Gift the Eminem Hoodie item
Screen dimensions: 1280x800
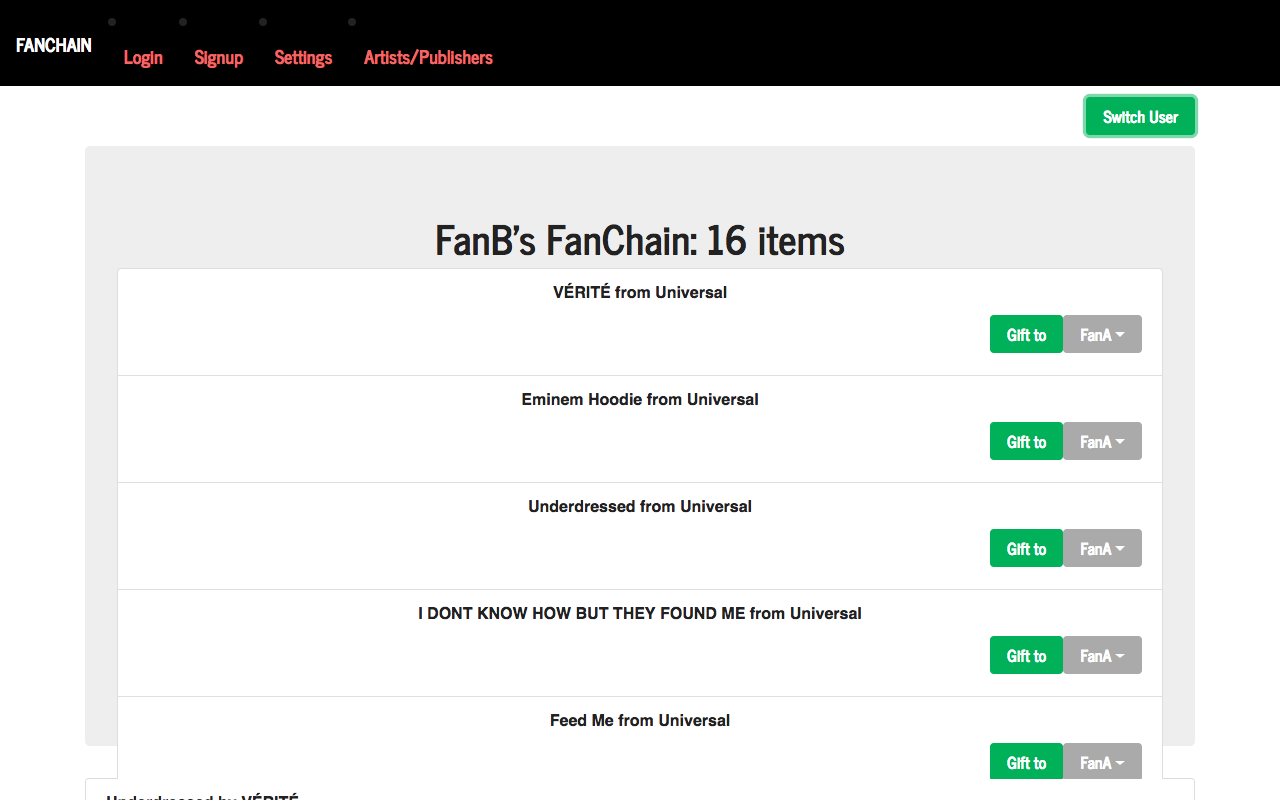(x=1026, y=441)
